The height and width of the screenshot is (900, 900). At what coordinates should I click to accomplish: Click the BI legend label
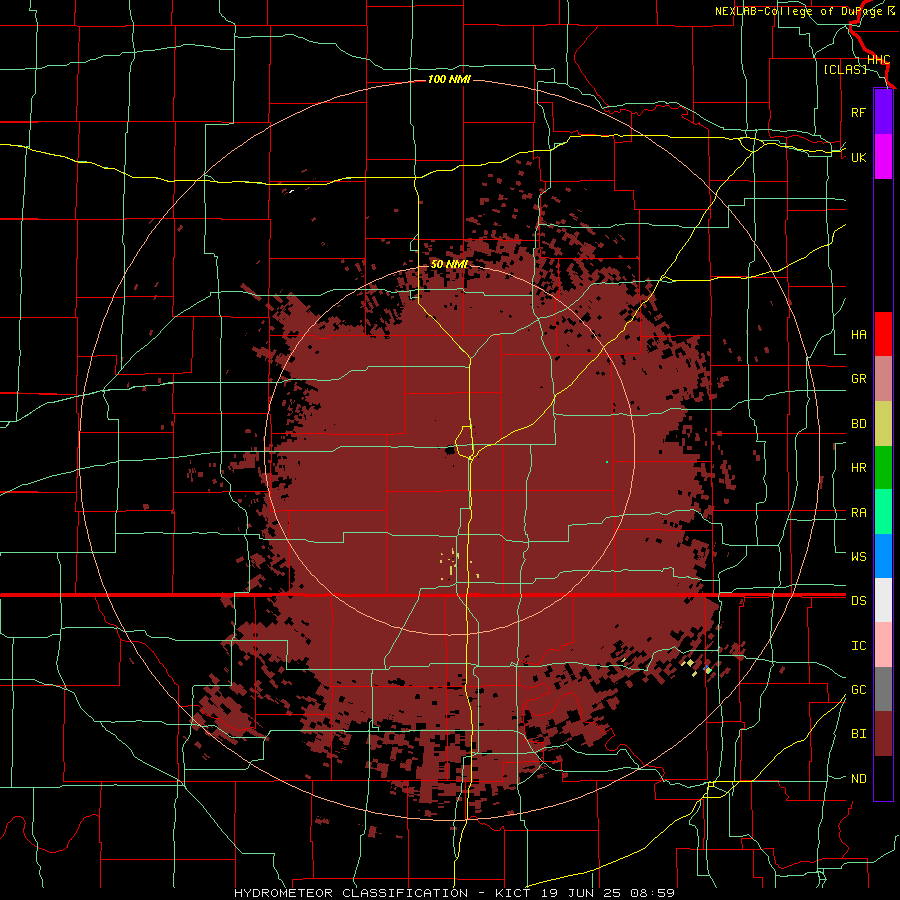point(858,734)
